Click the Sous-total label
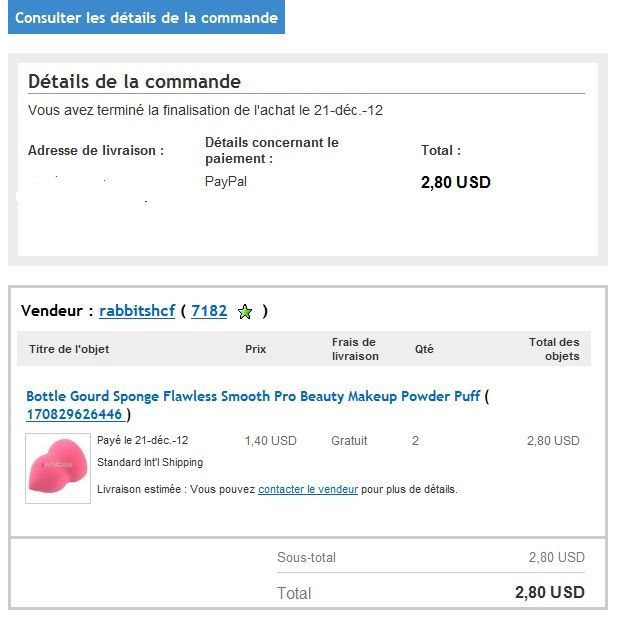This screenshot has height=617, width=620. (x=306, y=557)
